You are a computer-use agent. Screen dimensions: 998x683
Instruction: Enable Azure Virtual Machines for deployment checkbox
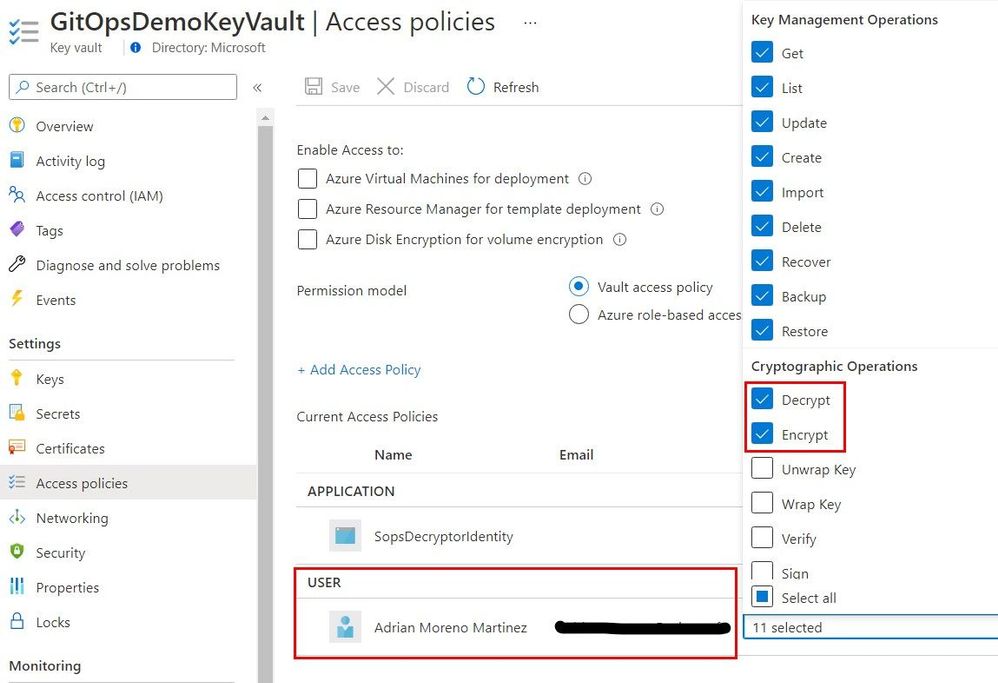(307, 179)
